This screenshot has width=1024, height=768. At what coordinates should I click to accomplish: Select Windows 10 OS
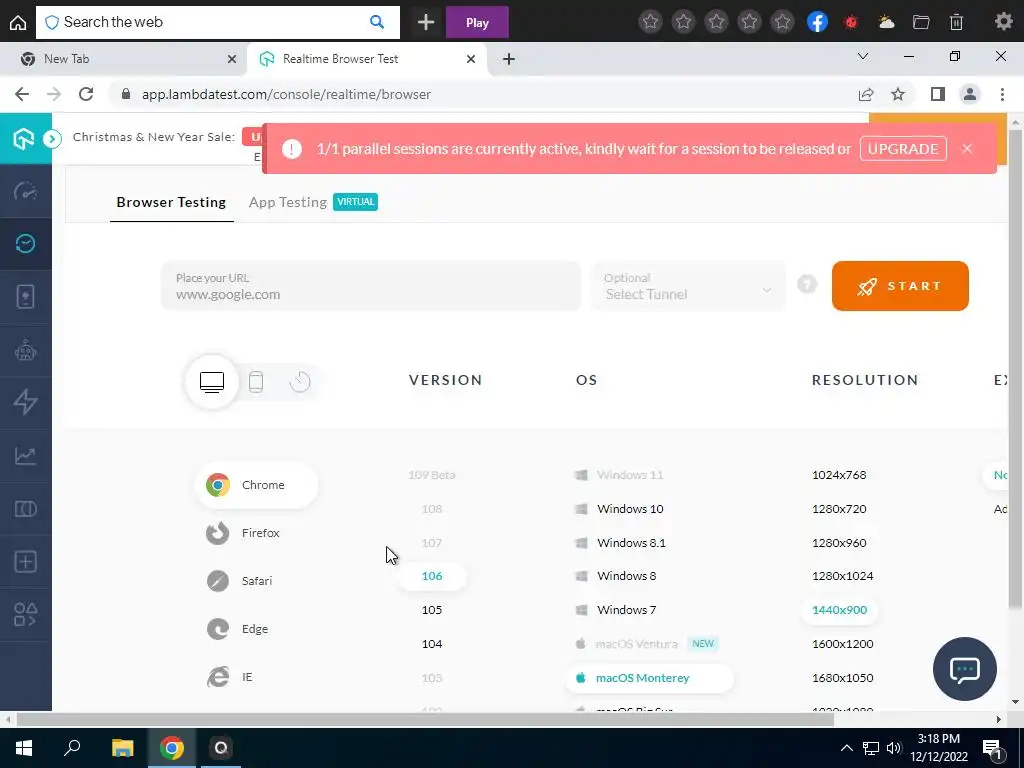pos(618,509)
